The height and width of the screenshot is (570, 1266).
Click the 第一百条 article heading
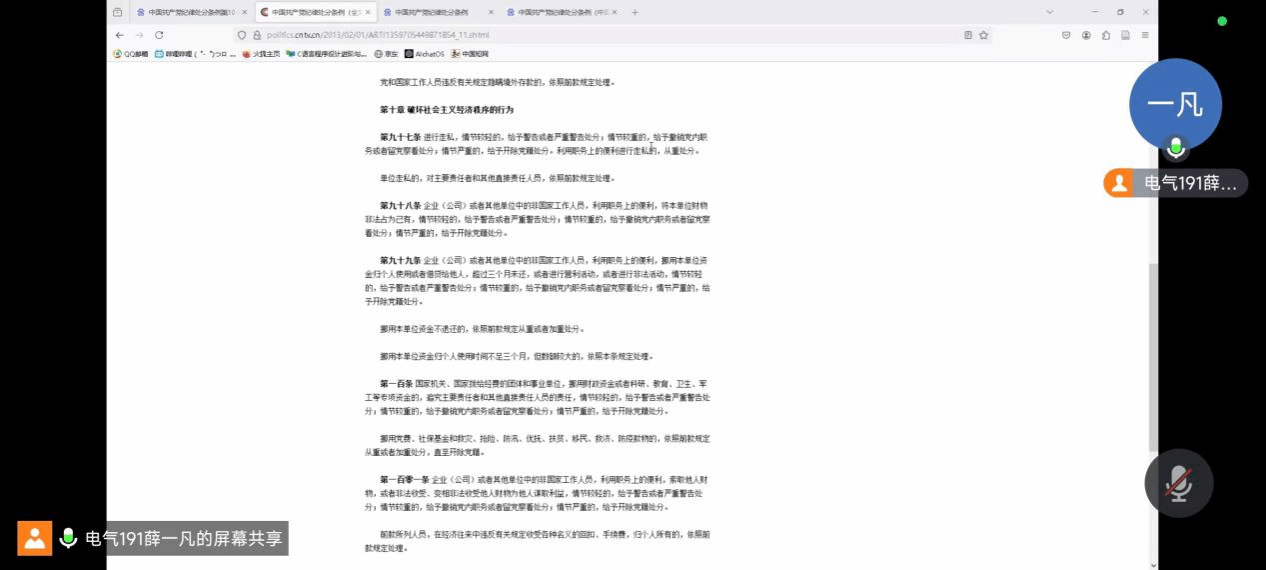tap(396, 383)
